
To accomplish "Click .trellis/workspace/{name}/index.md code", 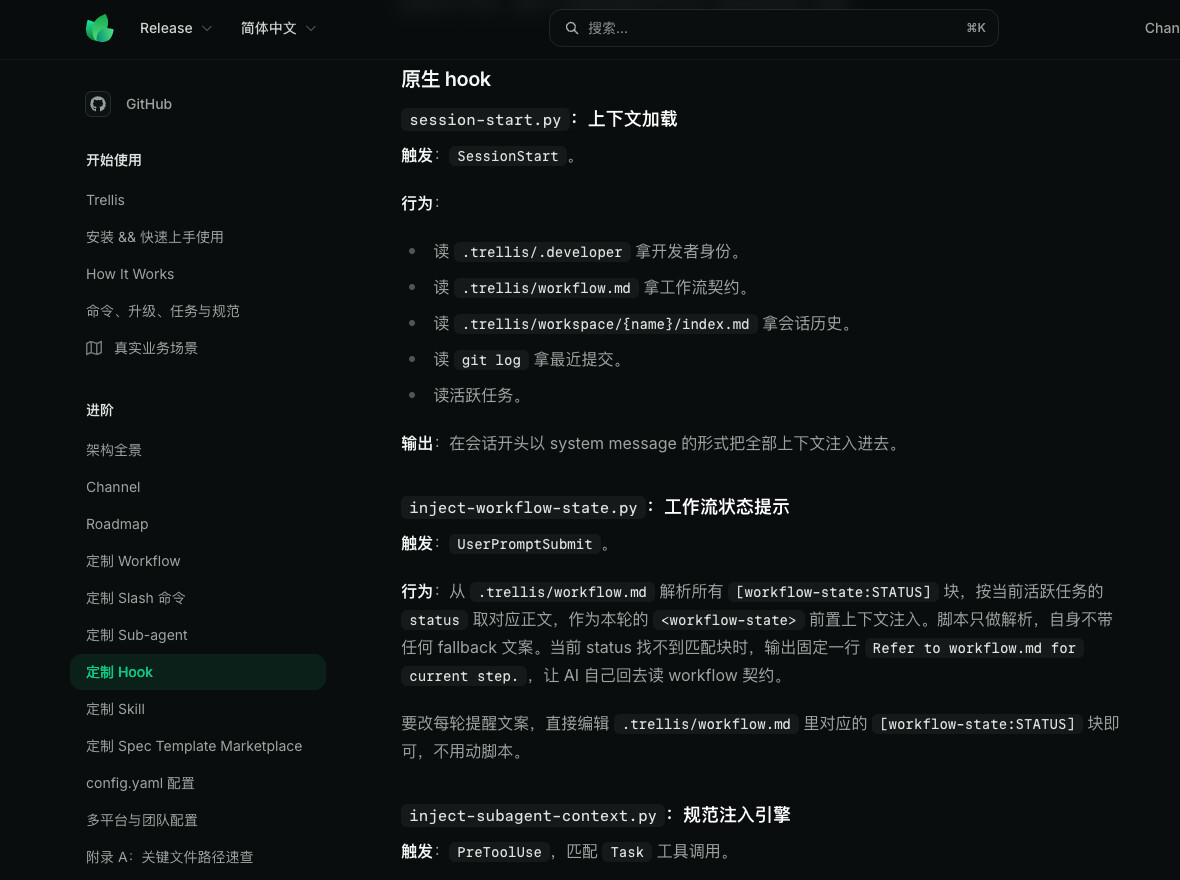I will point(606,324).
